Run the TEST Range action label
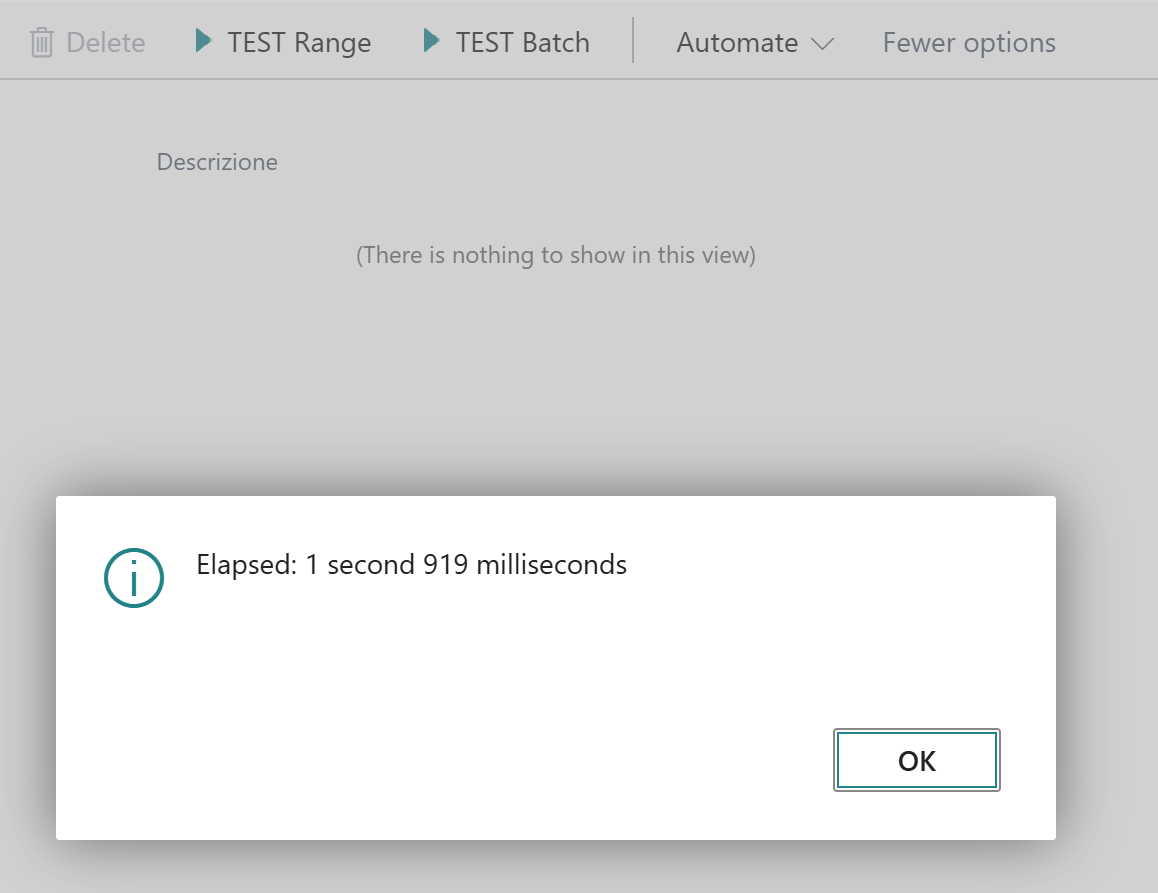This screenshot has width=1158, height=893. (x=299, y=43)
